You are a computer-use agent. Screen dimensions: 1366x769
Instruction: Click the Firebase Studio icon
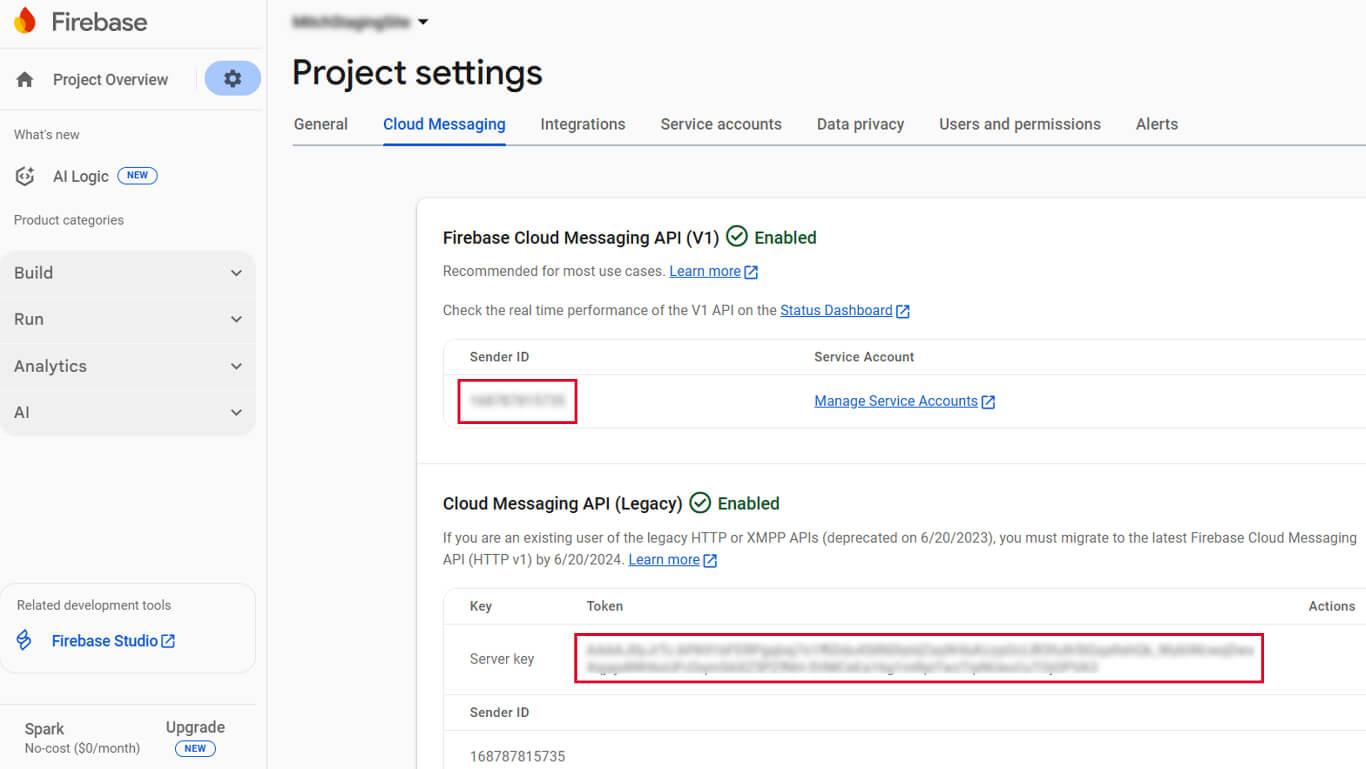24,641
